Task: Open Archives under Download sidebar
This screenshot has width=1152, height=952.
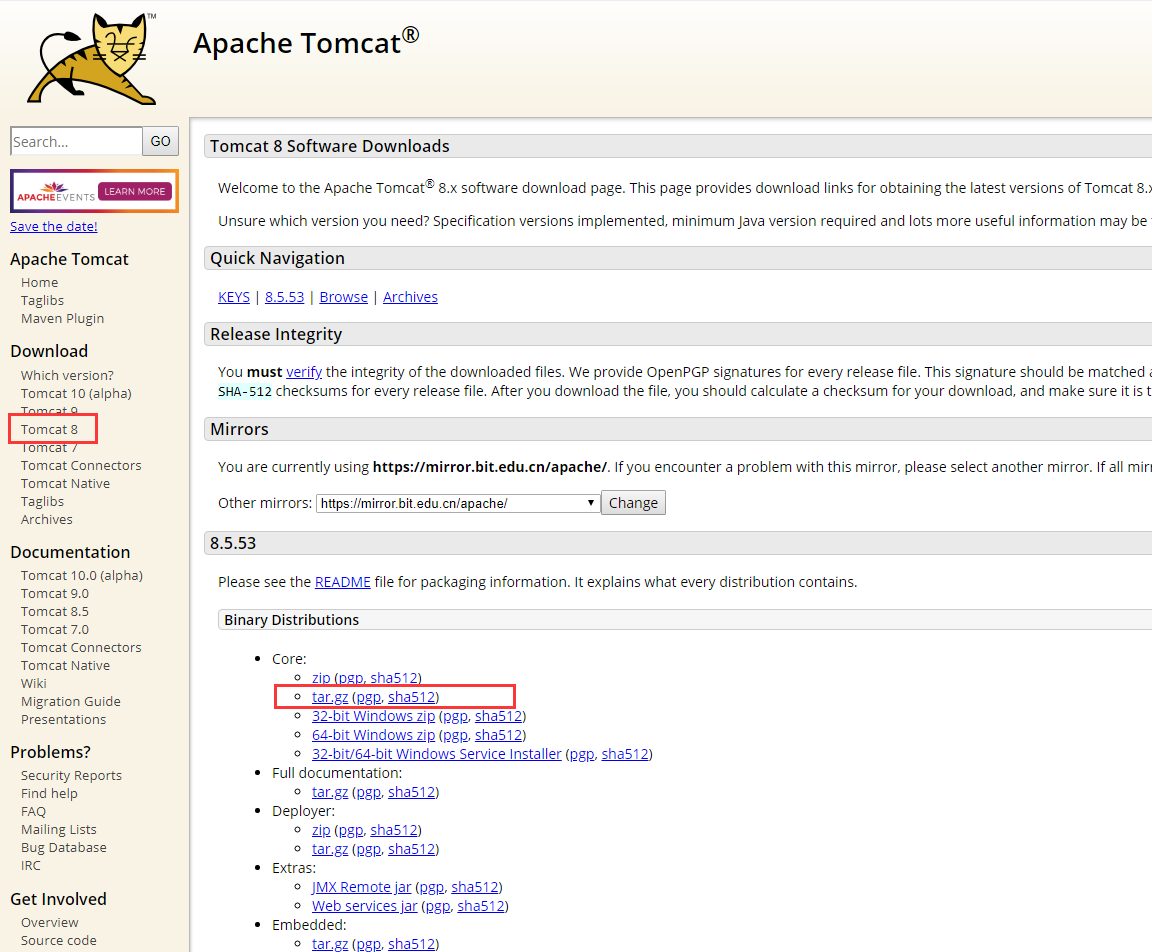Action: 47,519
